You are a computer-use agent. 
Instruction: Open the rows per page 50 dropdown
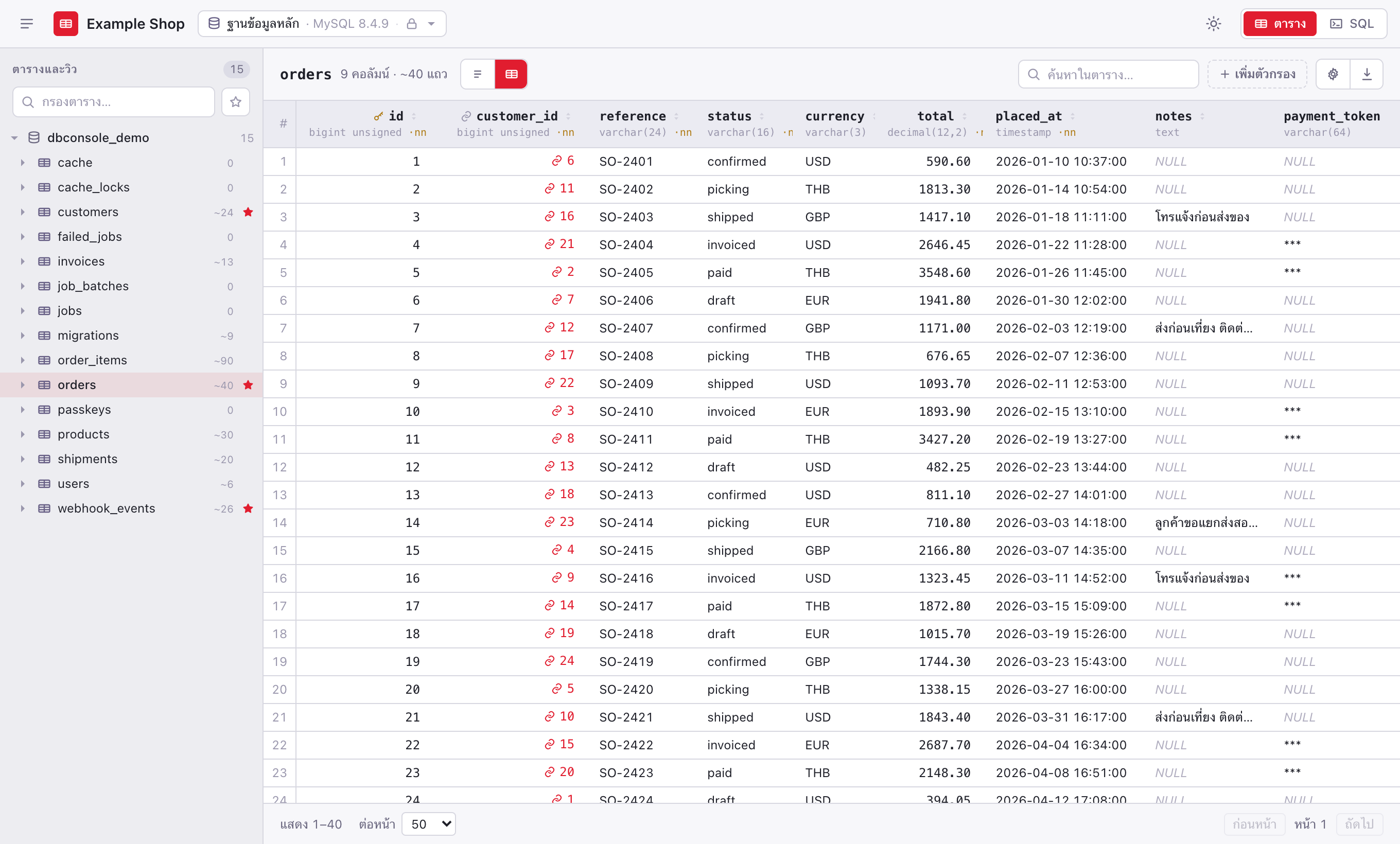429,823
